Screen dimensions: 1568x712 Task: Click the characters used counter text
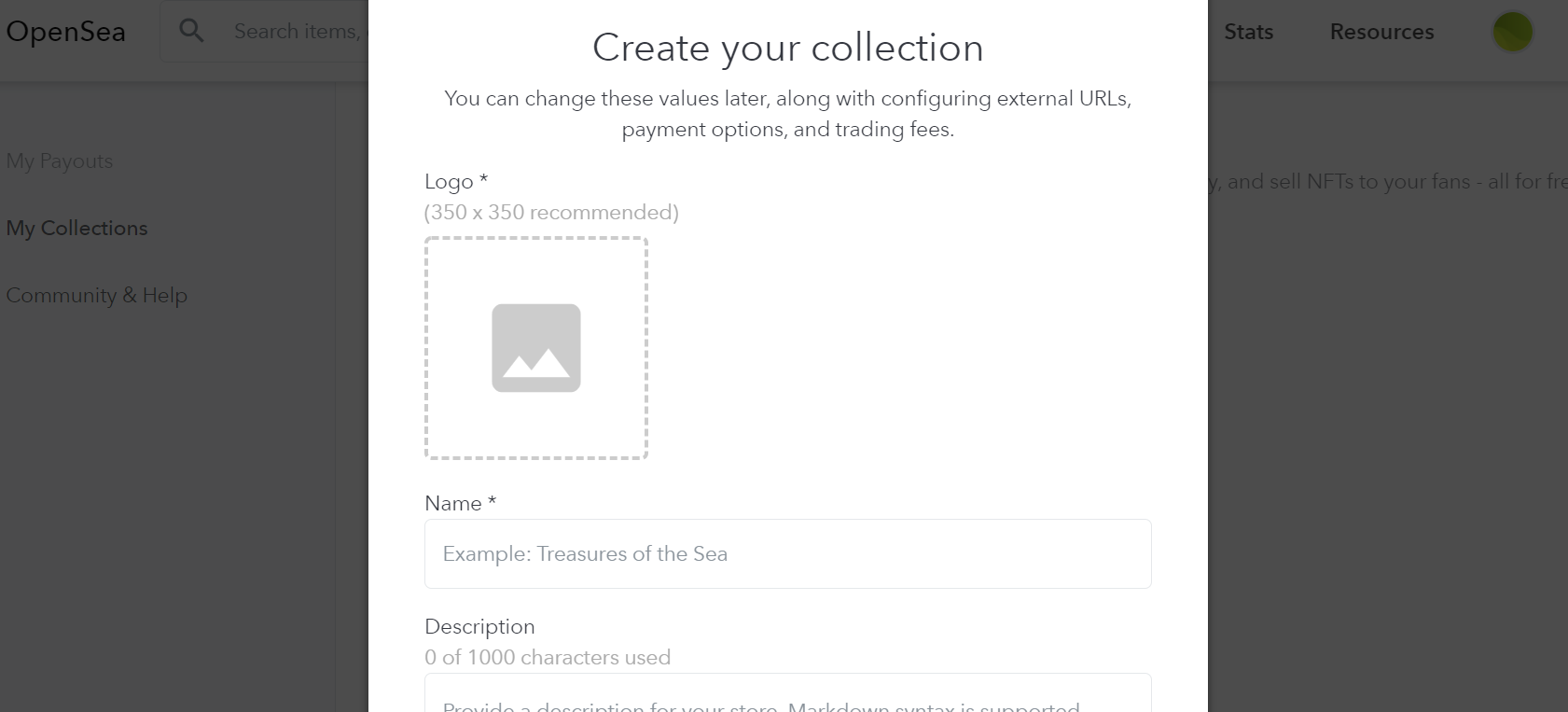coord(548,657)
